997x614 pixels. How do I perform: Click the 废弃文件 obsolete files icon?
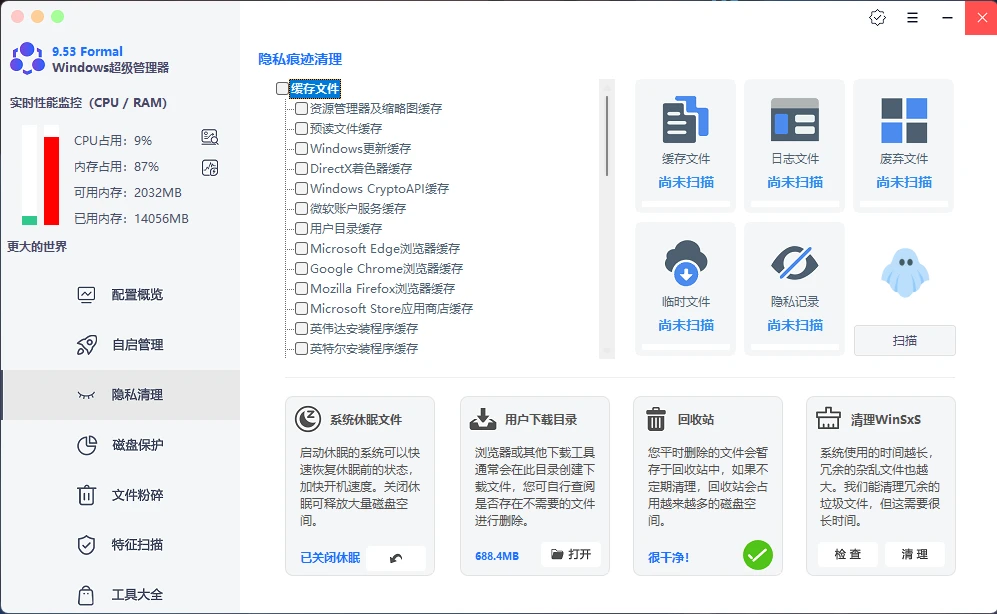pyautogui.click(x=902, y=119)
